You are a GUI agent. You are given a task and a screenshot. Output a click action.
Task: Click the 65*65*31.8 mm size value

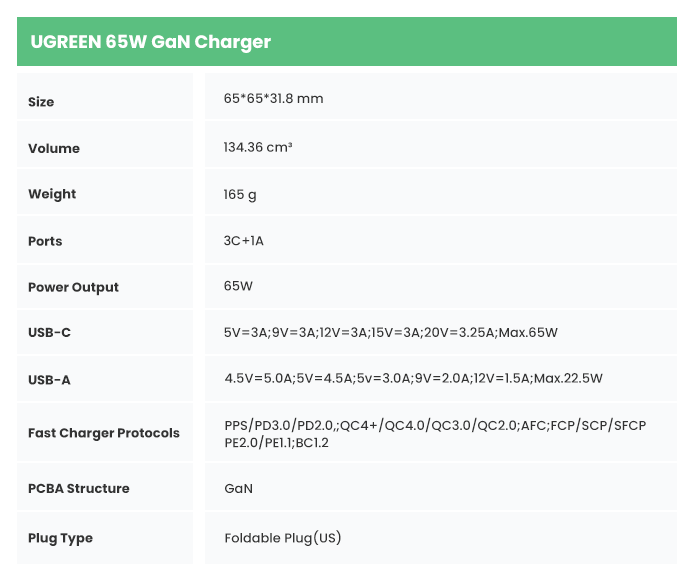[273, 99]
